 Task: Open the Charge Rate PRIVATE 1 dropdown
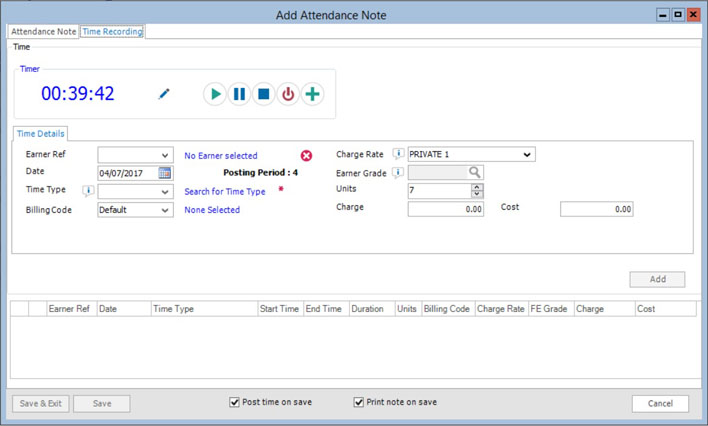[527, 155]
